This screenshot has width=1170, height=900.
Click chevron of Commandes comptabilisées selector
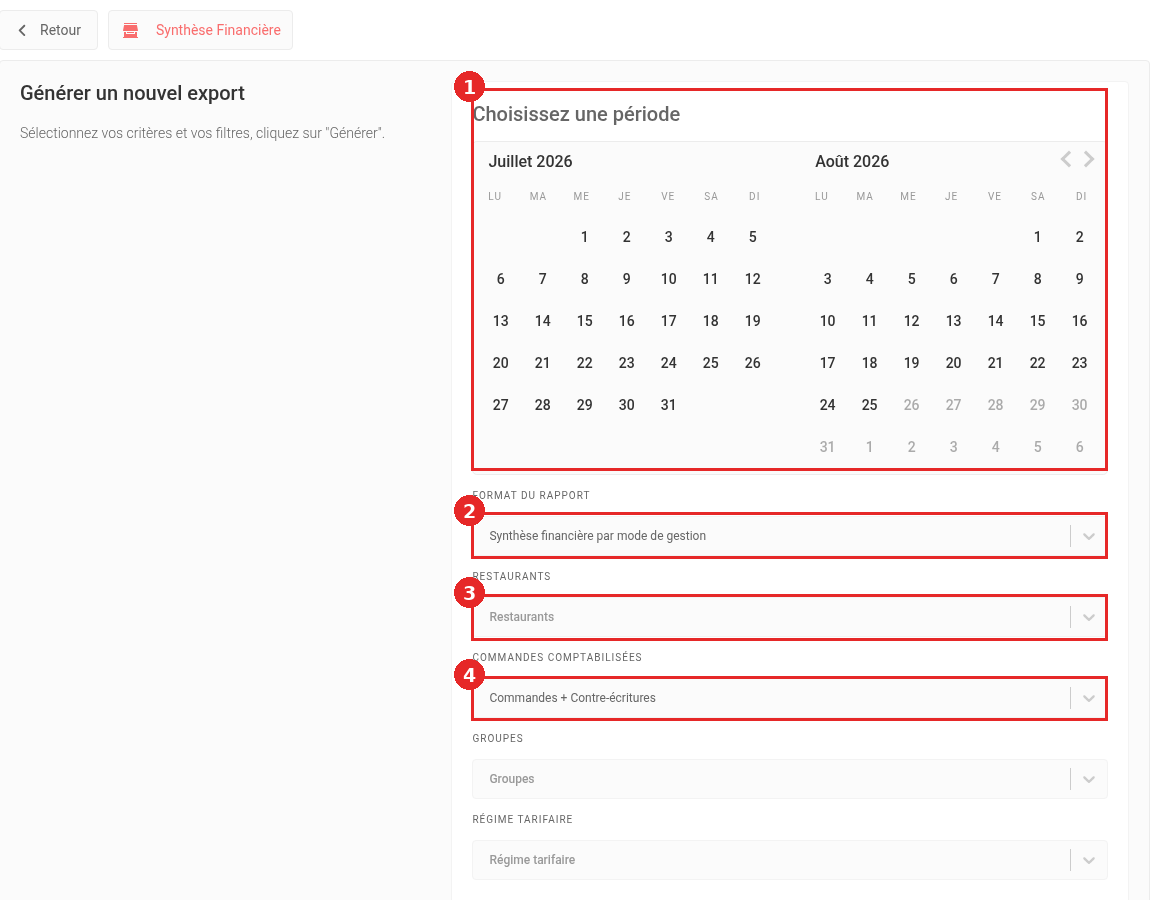1089,698
